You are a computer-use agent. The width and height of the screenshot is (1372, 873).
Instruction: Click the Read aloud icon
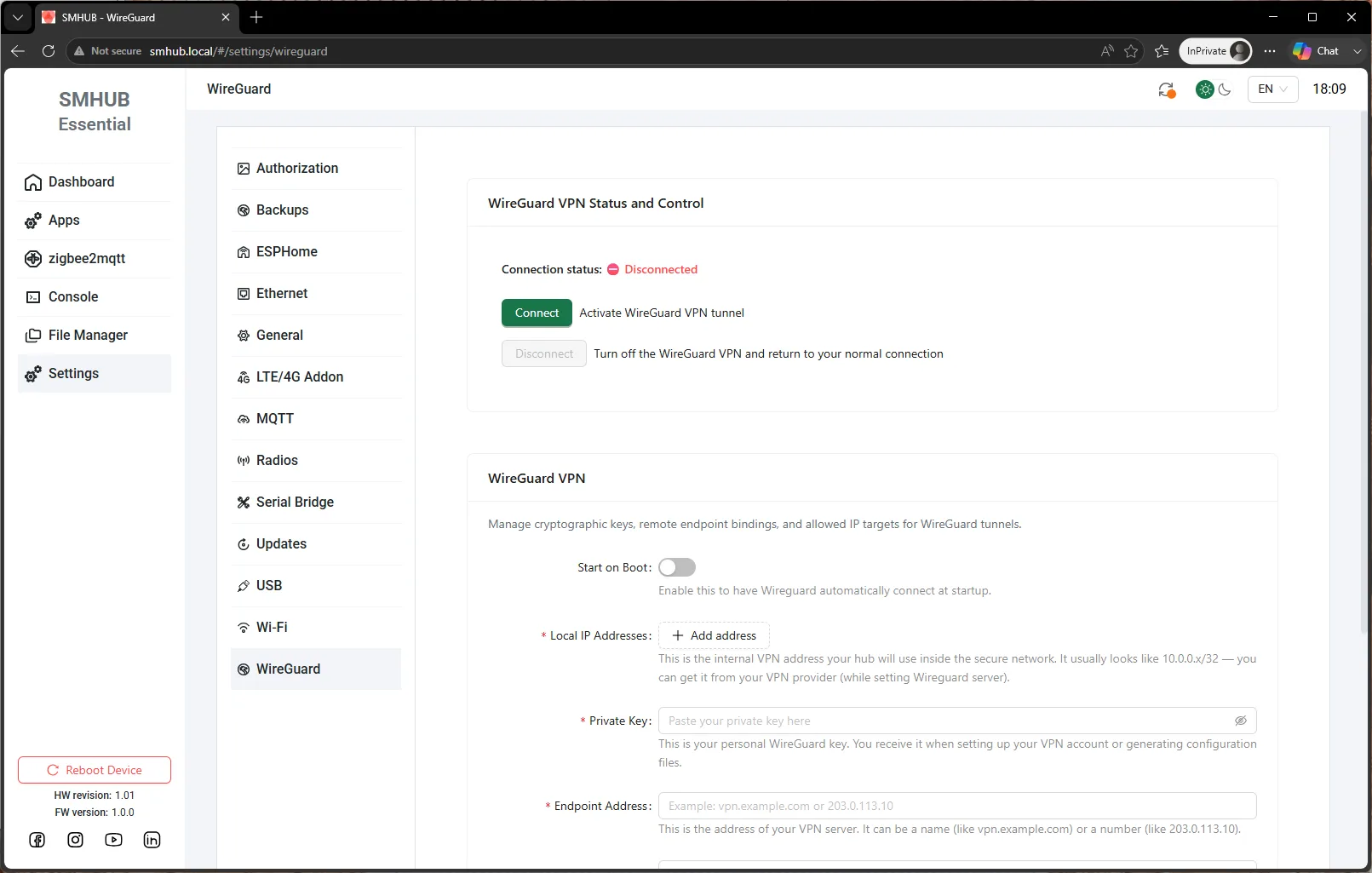[x=1107, y=51]
